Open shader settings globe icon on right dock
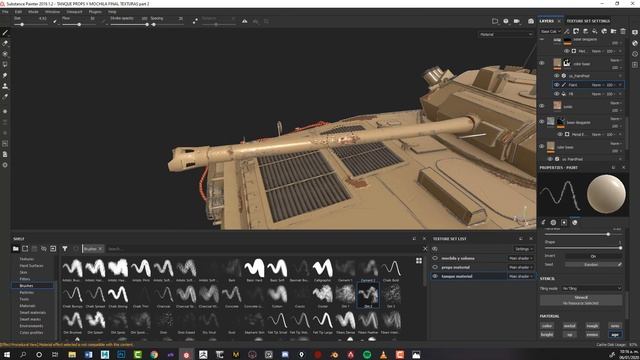 pyautogui.click(x=635, y=43)
